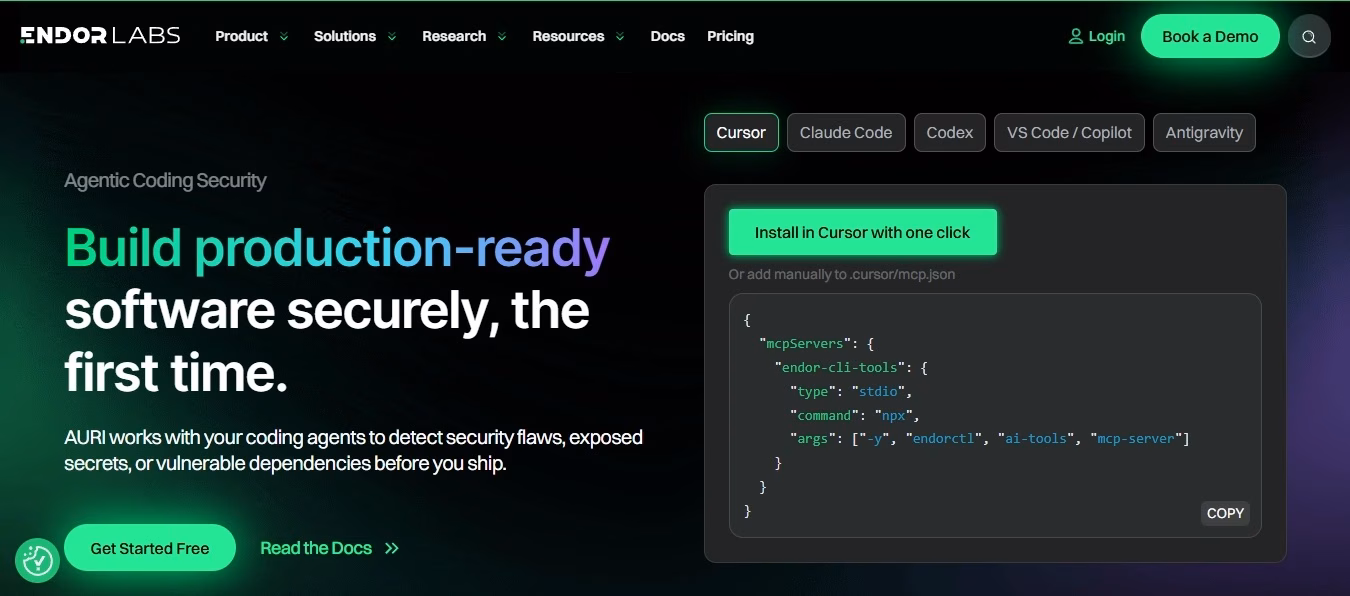Click the Endor Labs logo
This screenshot has width=1350, height=596.
click(100, 36)
